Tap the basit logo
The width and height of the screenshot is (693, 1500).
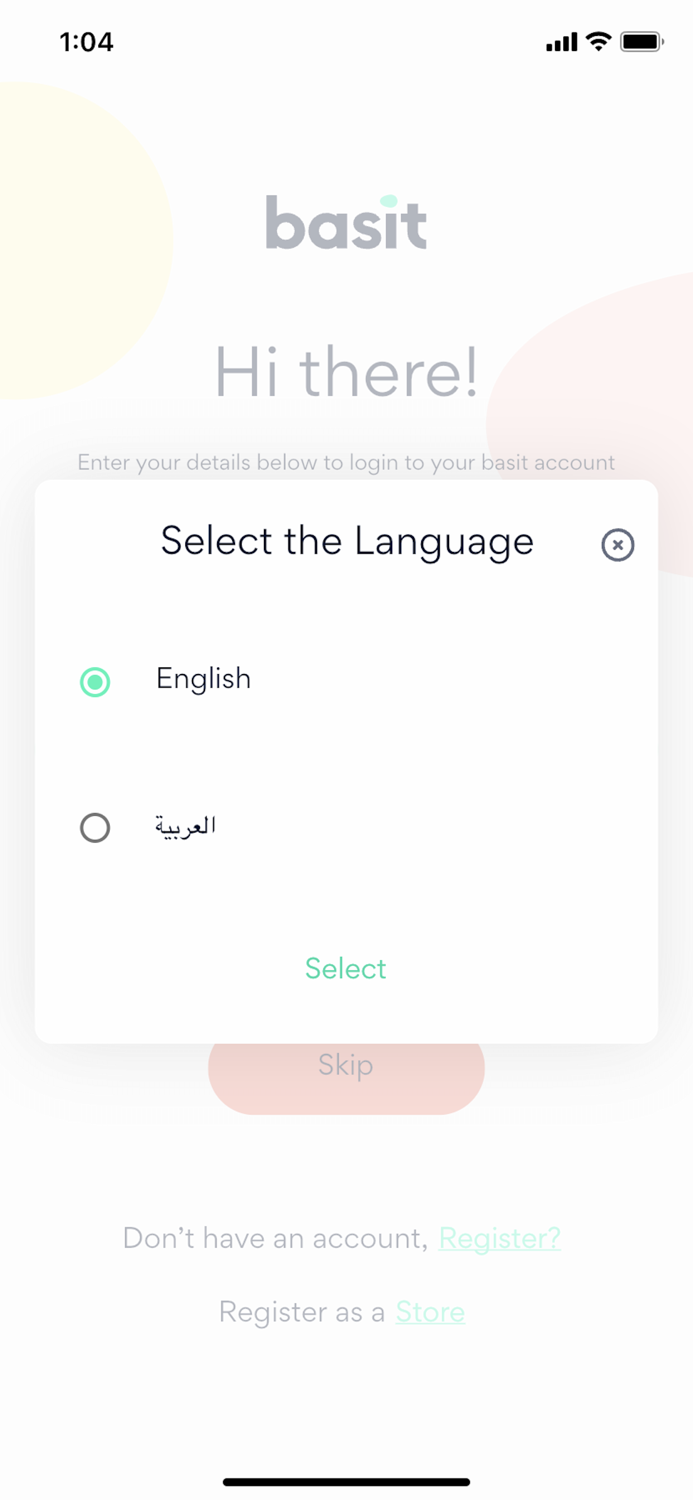346,224
